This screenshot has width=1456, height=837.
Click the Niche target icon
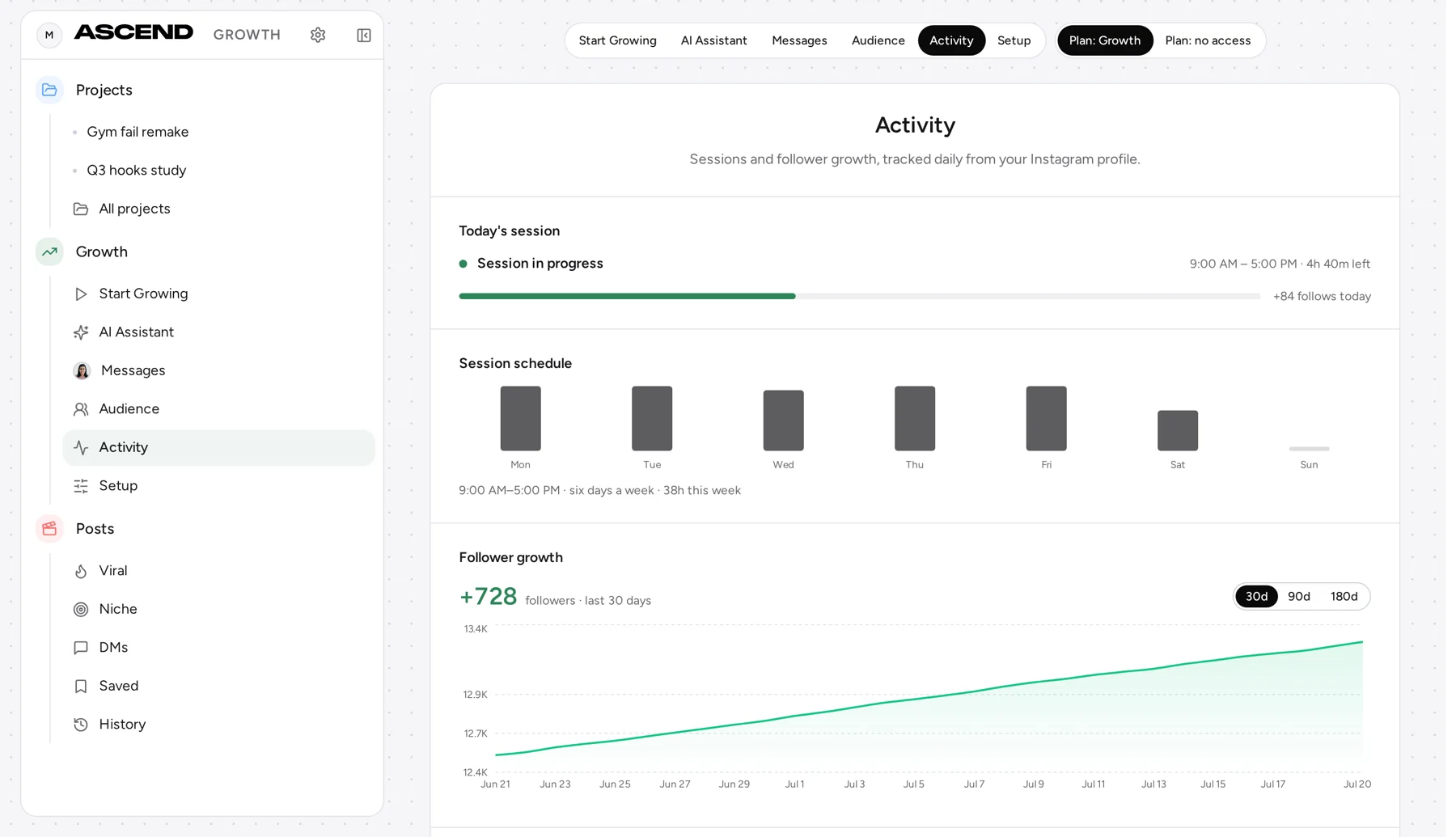pyautogui.click(x=81, y=609)
